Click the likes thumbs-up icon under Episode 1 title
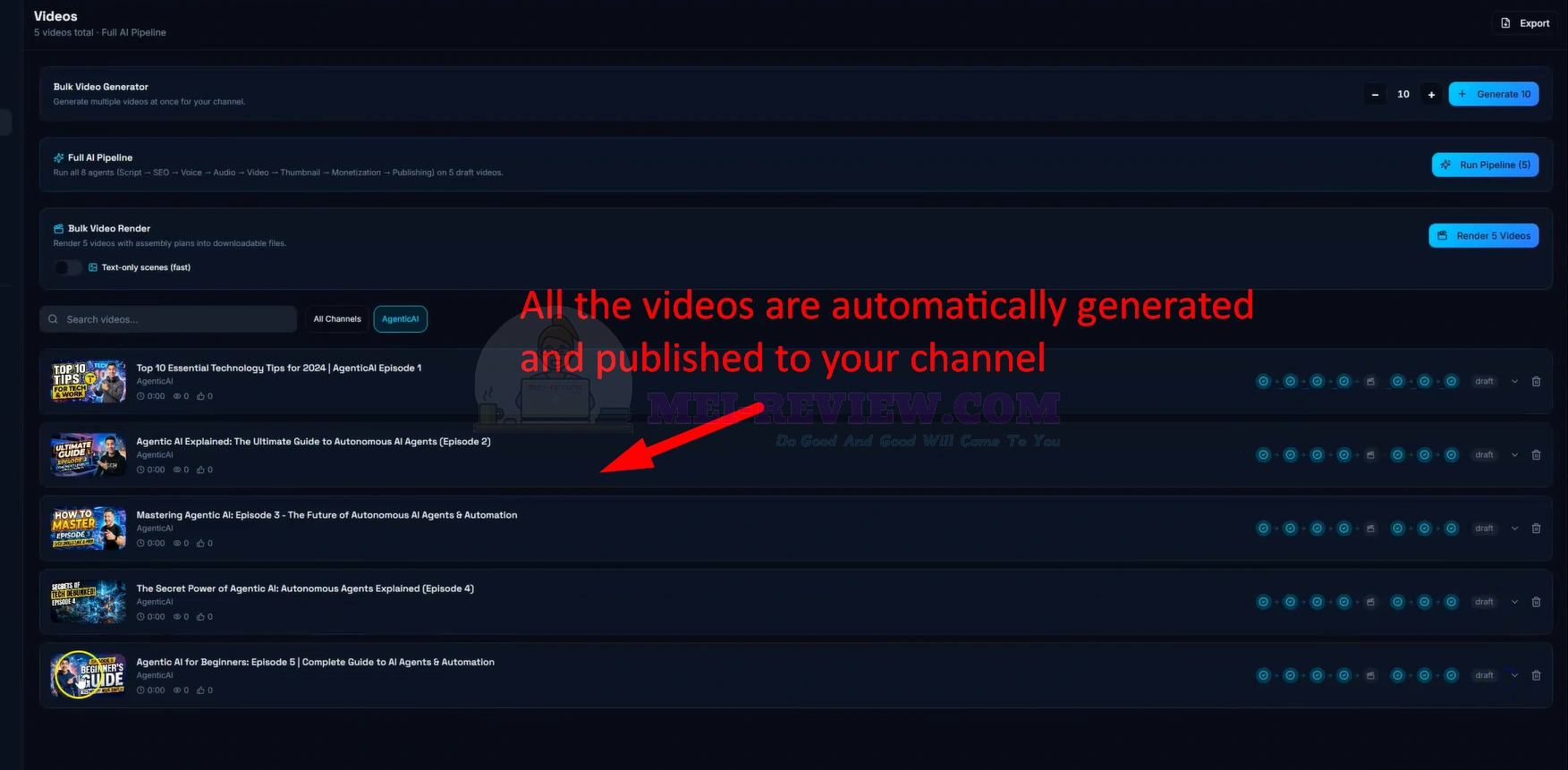 click(x=200, y=396)
